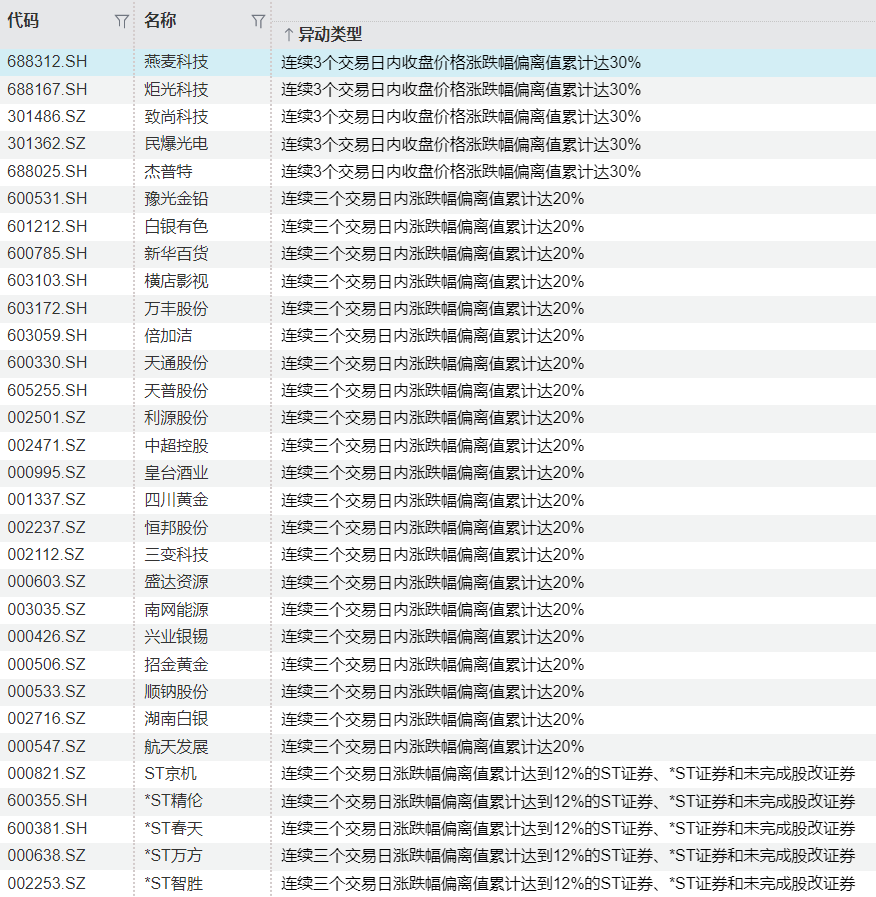Click stock code 002501.SZ
Viewport: 876px width, 897px height.
(46, 418)
